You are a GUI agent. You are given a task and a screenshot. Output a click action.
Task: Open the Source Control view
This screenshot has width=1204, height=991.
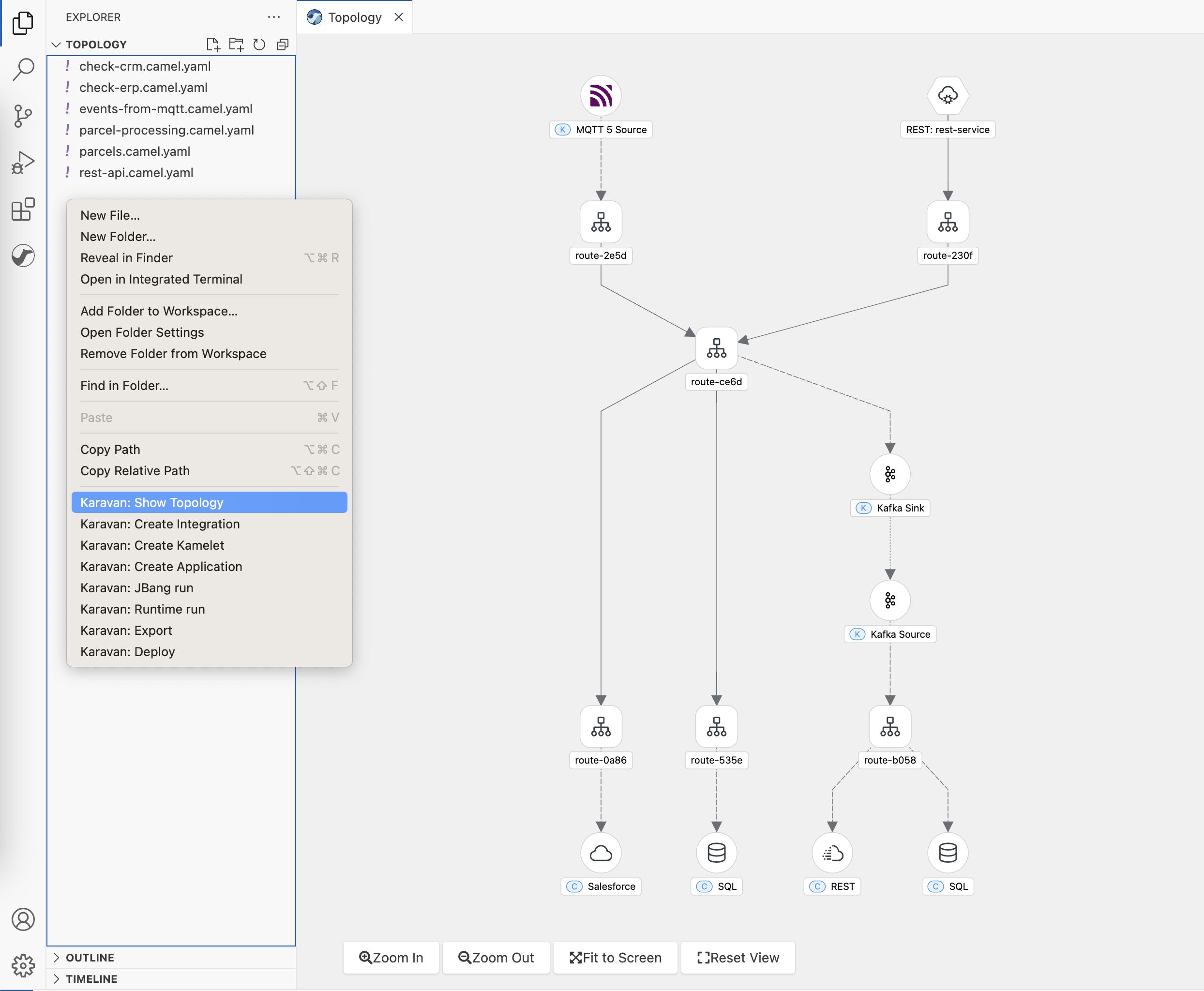[x=23, y=116]
